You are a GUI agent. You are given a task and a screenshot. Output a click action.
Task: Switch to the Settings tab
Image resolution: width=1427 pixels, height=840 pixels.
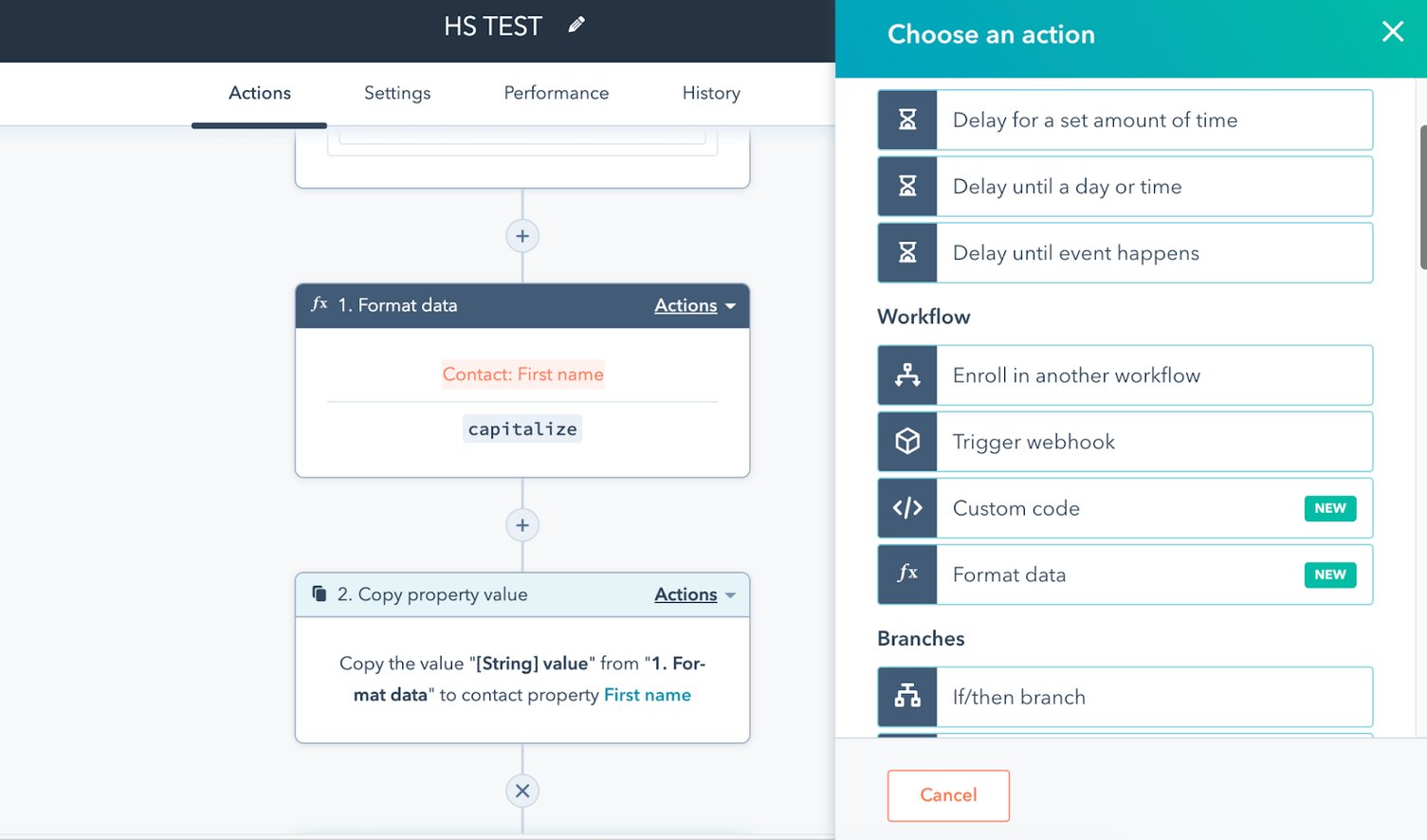397,93
